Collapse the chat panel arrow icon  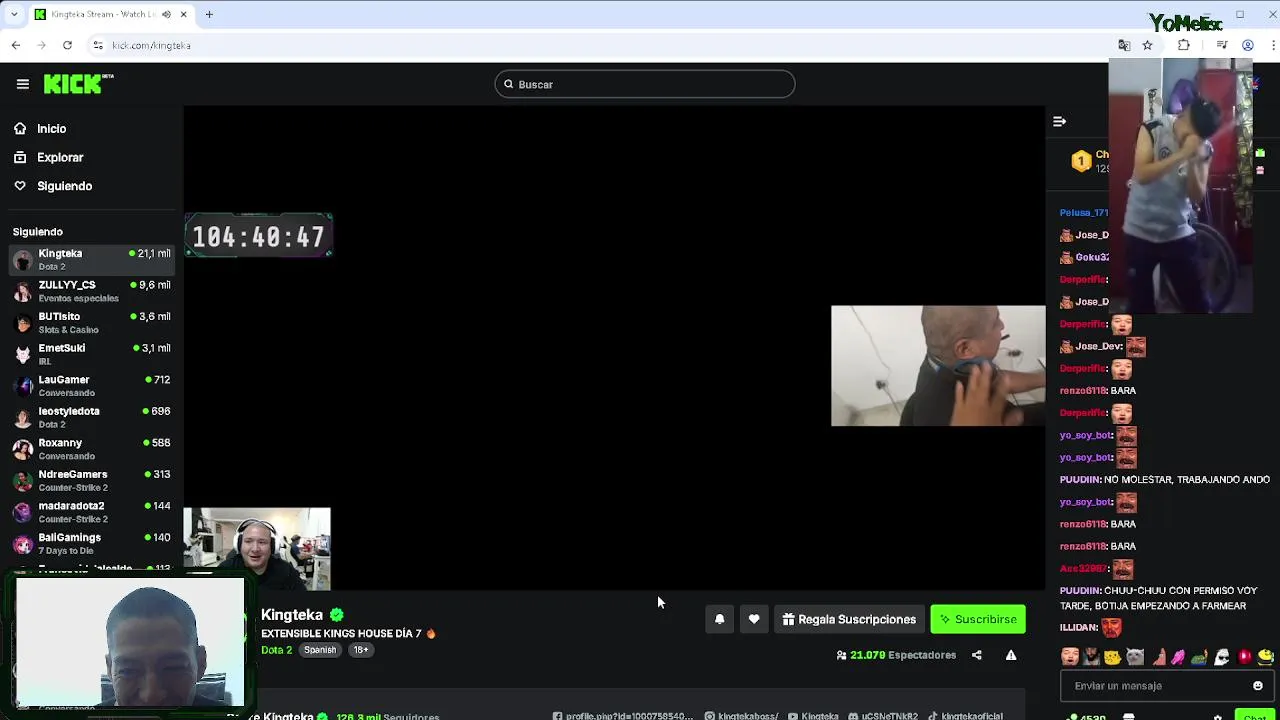[1059, 121]
